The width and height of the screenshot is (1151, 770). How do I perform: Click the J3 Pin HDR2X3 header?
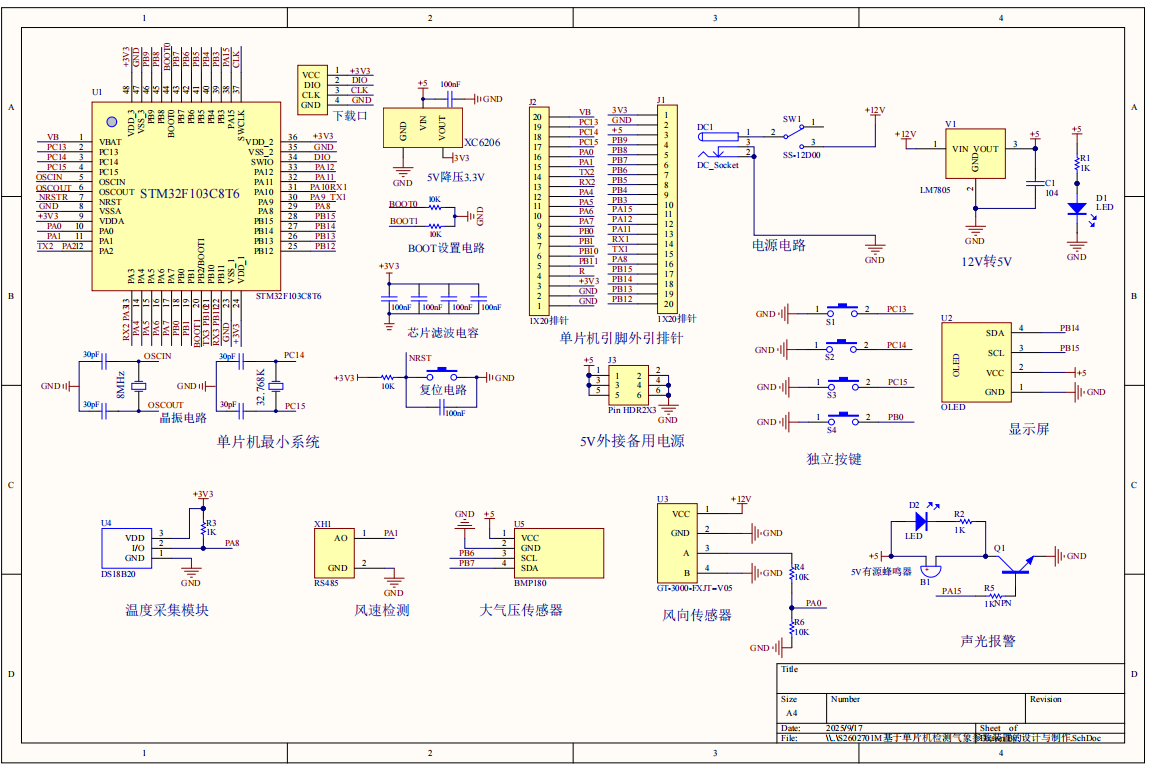coord(627,382)
